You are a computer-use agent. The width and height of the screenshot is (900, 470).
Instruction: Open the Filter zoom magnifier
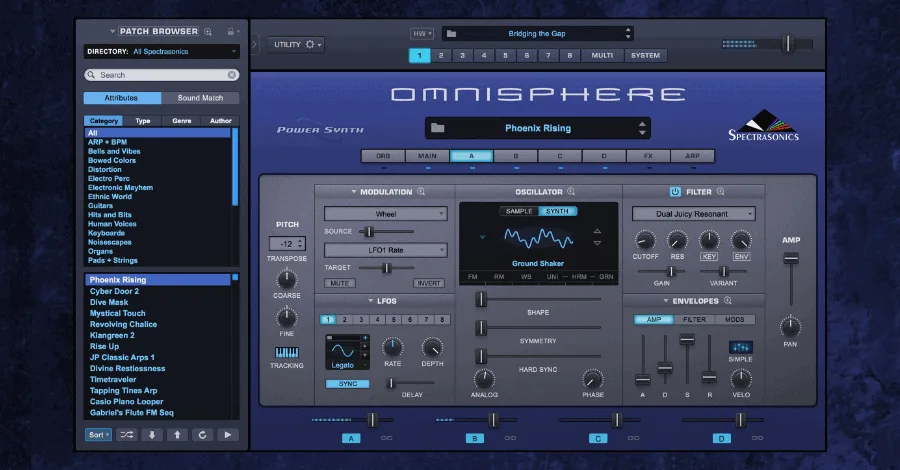[720, 192]
